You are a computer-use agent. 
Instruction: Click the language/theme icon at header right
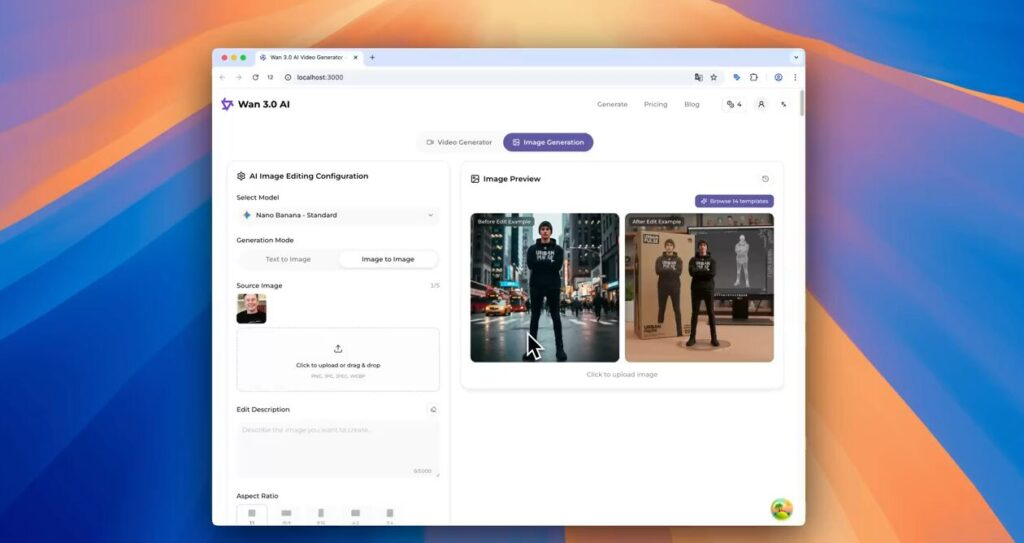[784, 105]
